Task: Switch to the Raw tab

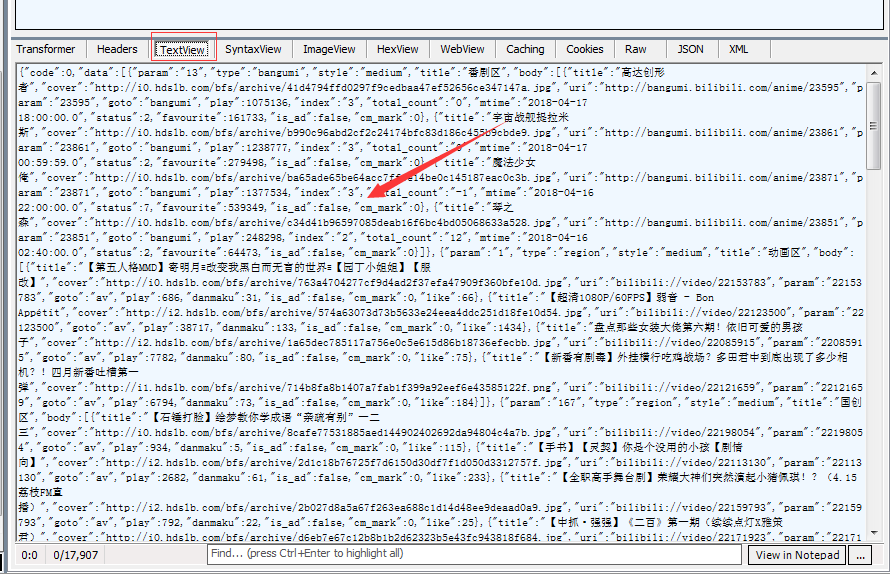Action: (636, 49)
